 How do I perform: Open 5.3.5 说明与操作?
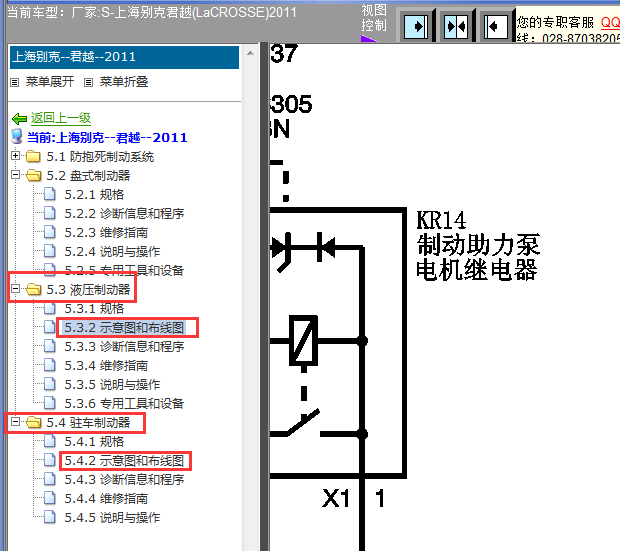112,384
